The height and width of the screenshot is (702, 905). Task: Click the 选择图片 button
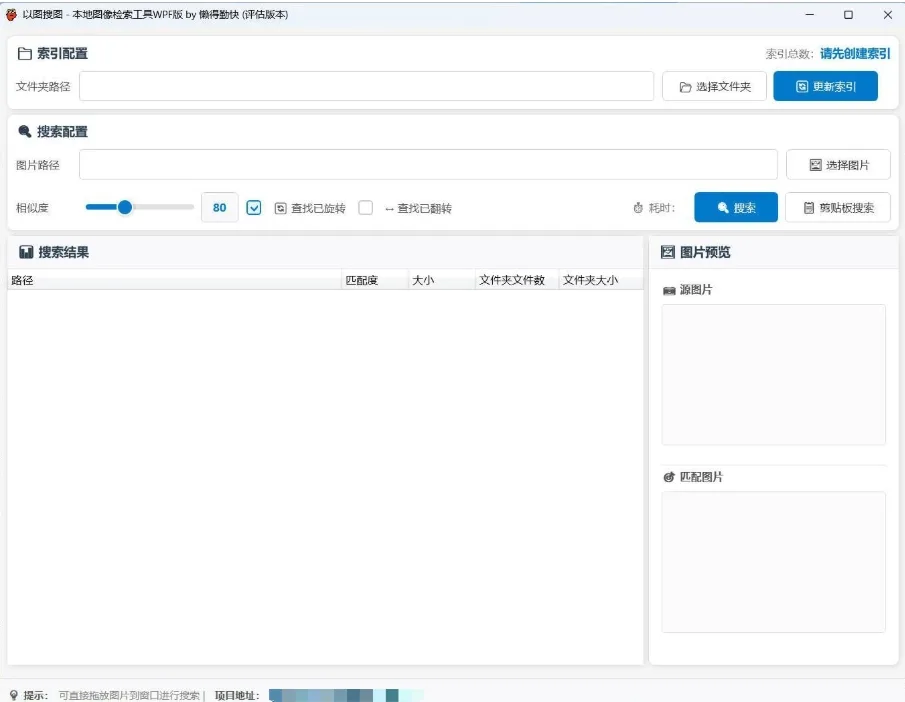[x=837, y=164]
